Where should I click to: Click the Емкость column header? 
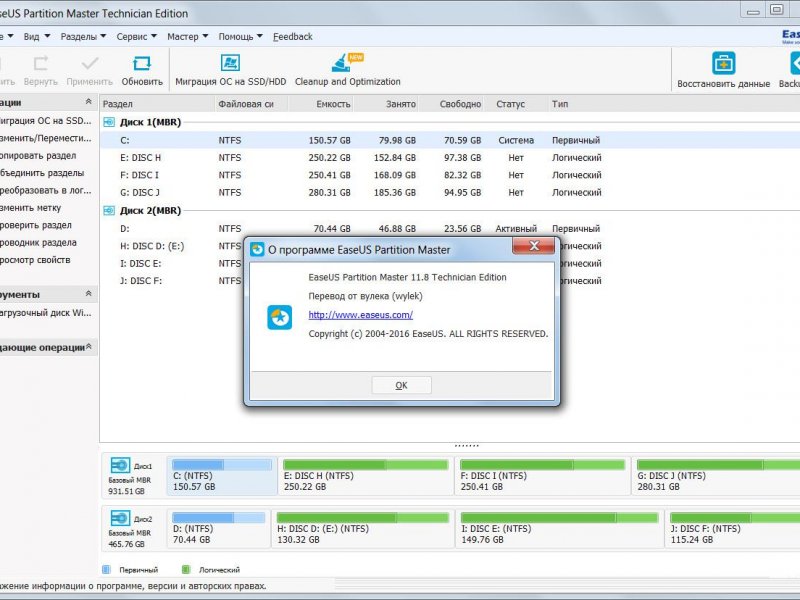pos(321,104)
